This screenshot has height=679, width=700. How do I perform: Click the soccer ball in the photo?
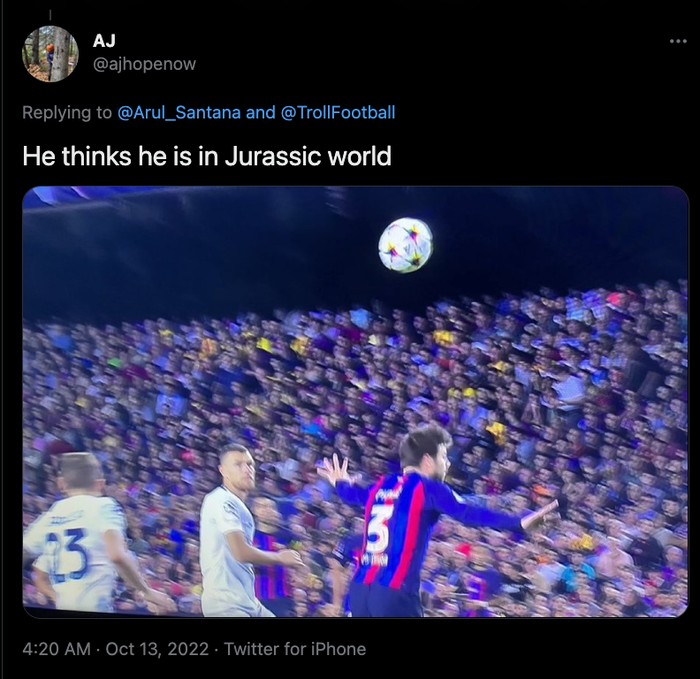click(405, 245)
